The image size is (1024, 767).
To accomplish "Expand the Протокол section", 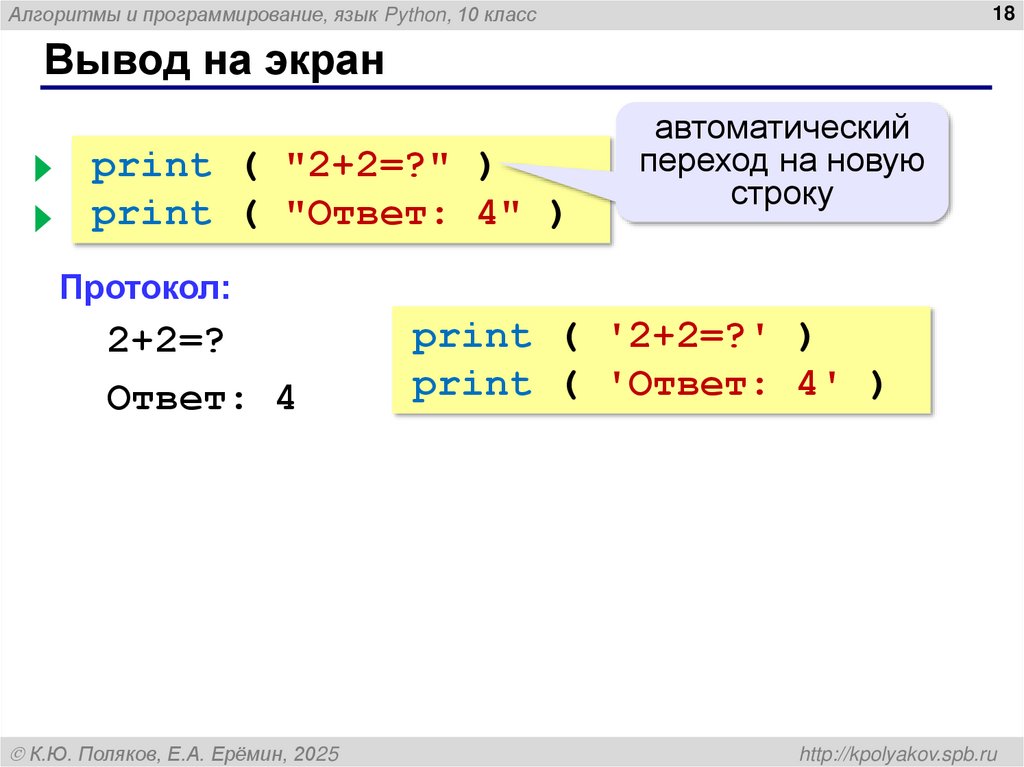I will tap(145, 286).
